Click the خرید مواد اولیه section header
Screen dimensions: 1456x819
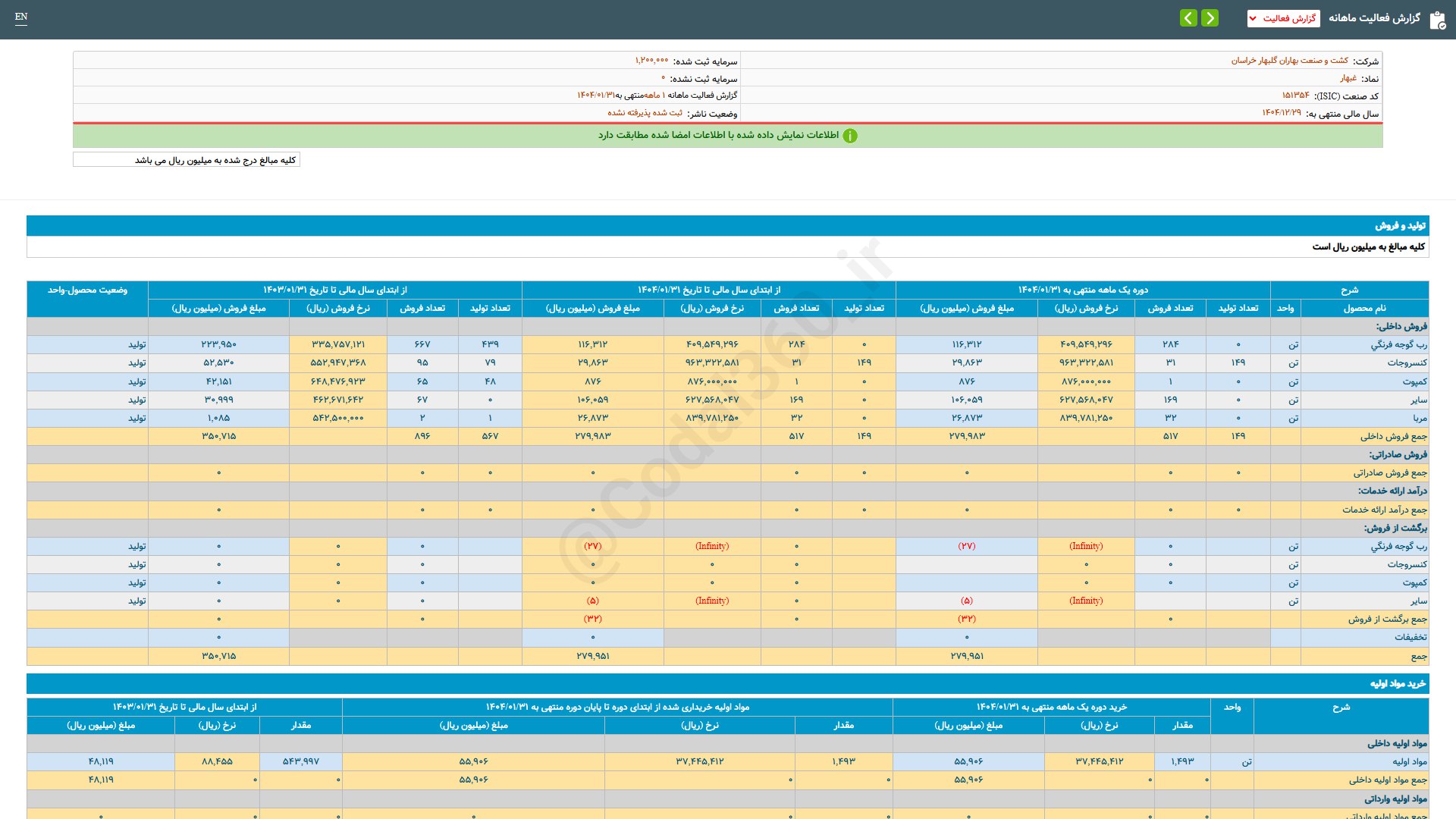[x=1397, y=684]
